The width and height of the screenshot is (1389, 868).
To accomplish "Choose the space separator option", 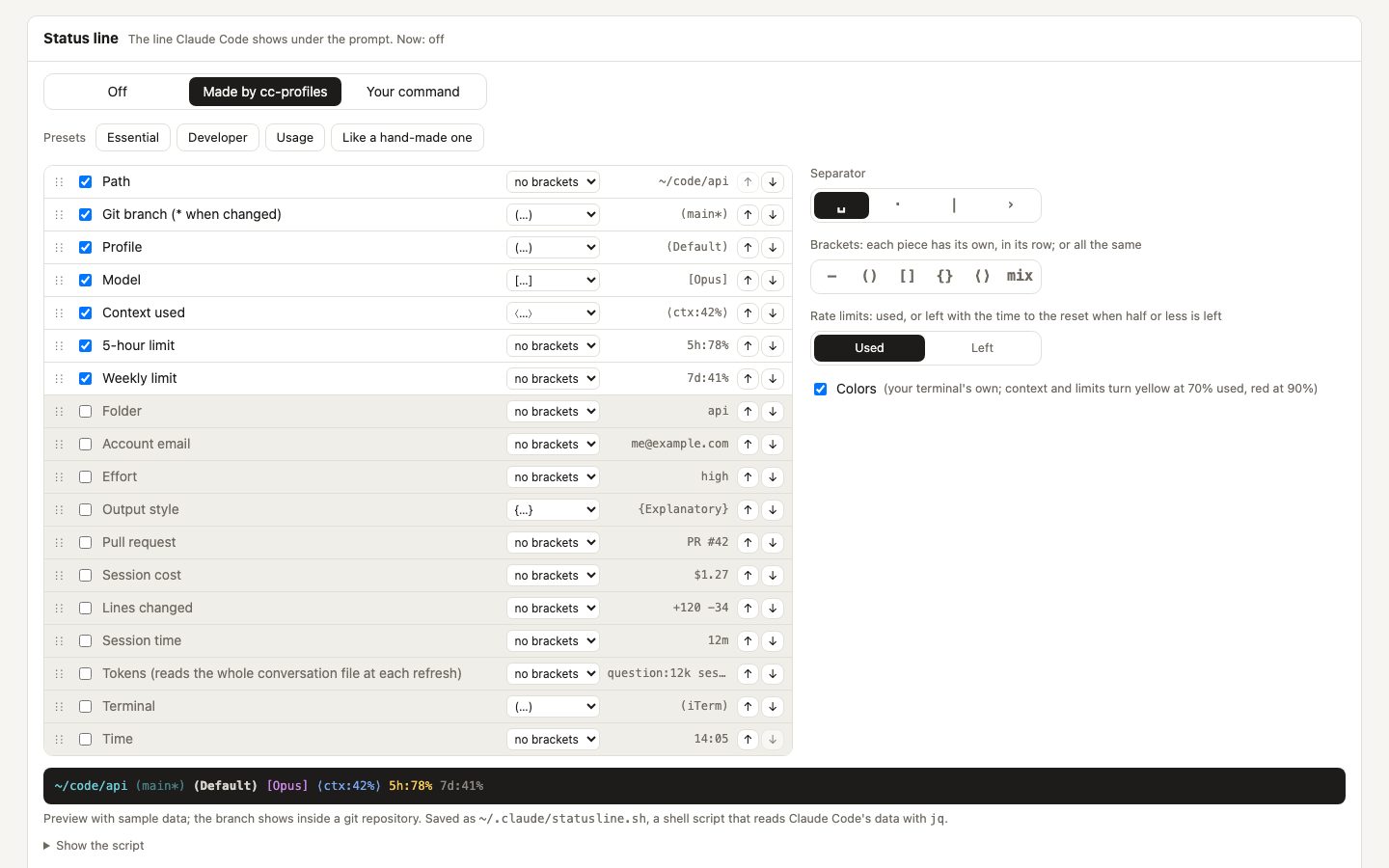I will click(841, 205).
